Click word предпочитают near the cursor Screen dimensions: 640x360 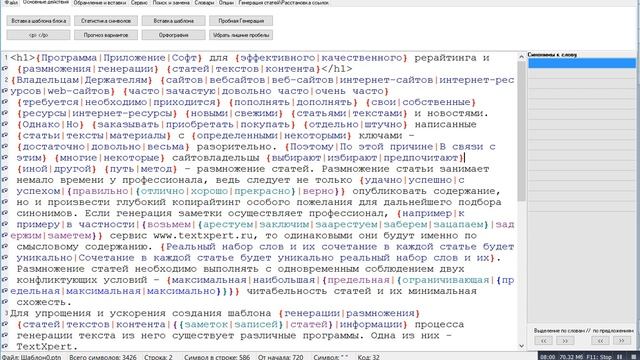tap(421, 158)
